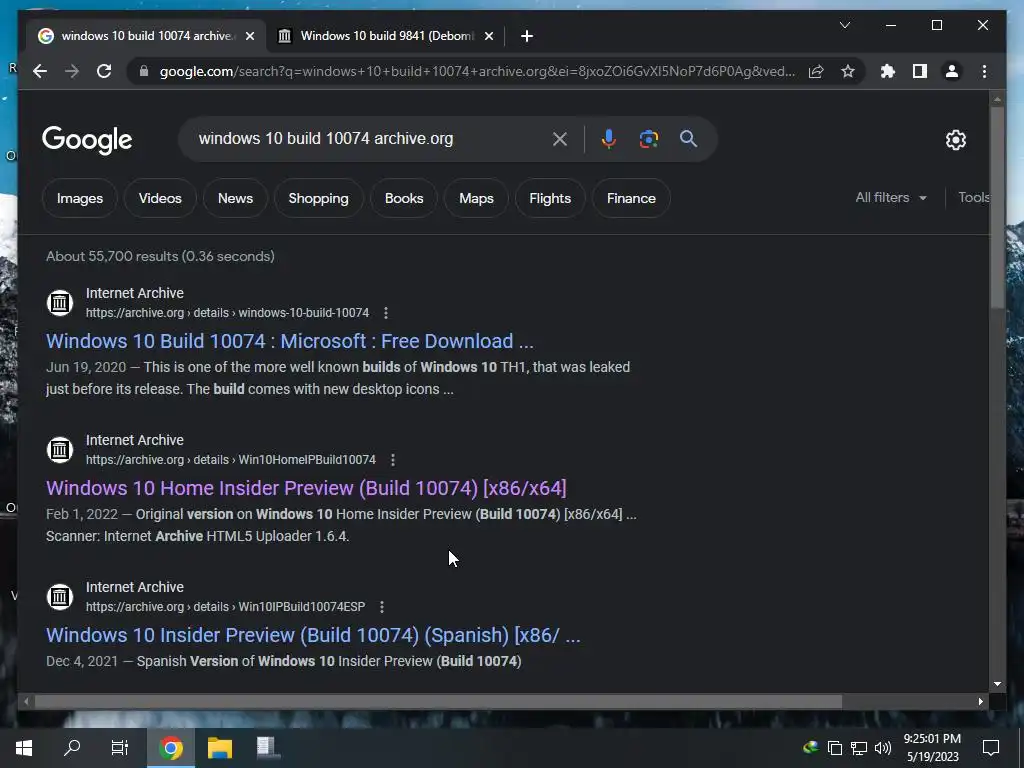Click the address bar URL
Viewport: 1024px width, 768px height.
point(477,71)
